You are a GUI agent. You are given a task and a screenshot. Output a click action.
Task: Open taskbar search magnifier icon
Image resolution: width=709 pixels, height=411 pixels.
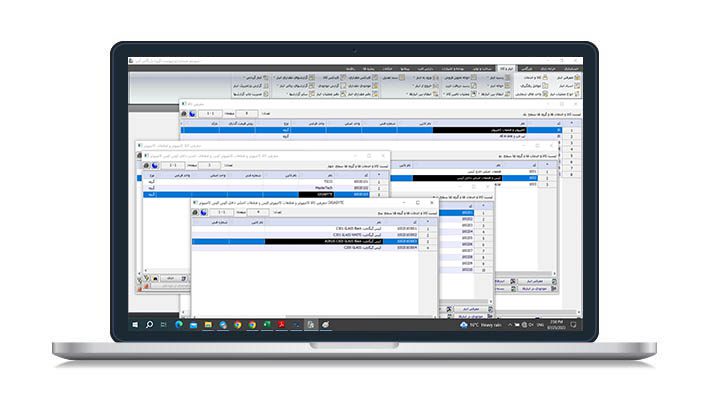click(149, 325)
